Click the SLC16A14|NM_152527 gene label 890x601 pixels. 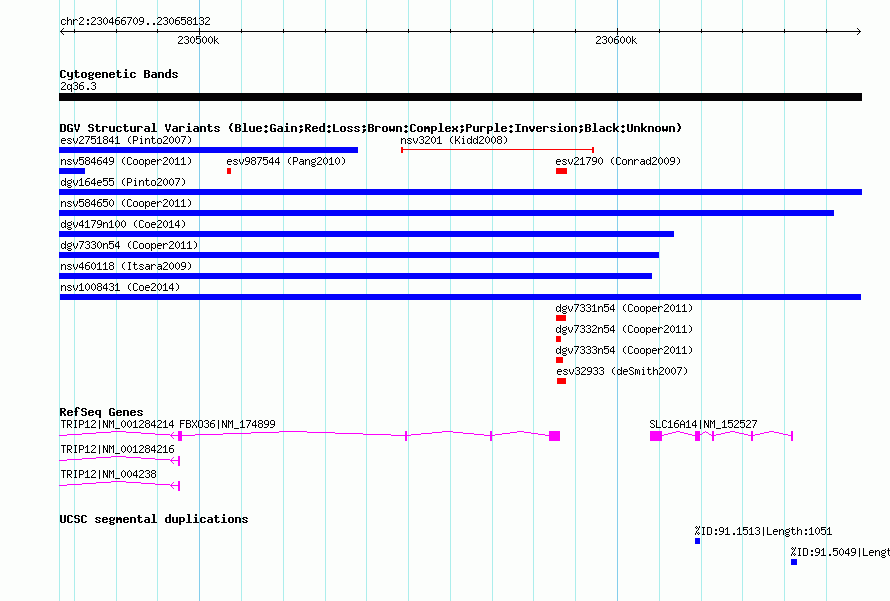[703, 424]
